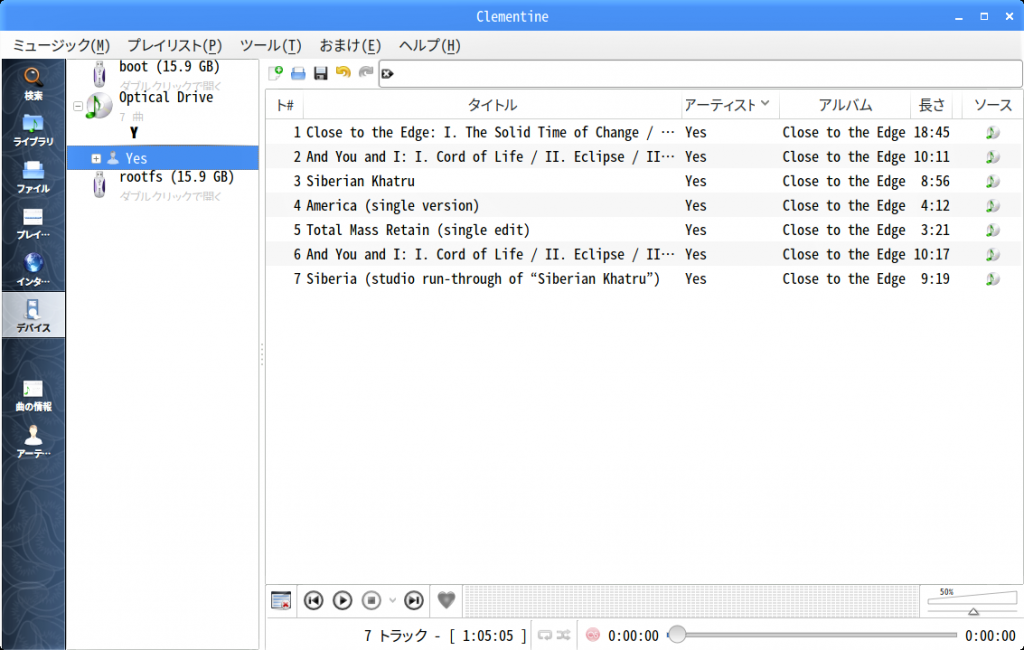Click source icon of track 5 row

coord(993,230)
